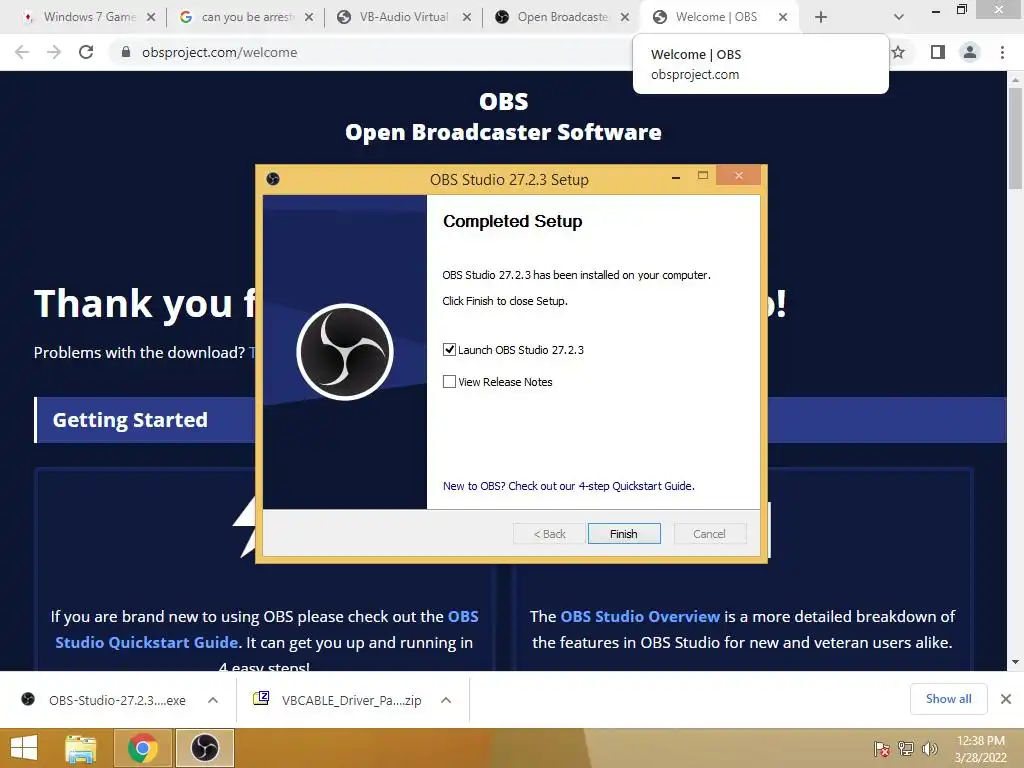The width and height of the screenshot is (1024, 768).
Task: Close the OBS Studio Setup dialog
Action: coord(739,176)
